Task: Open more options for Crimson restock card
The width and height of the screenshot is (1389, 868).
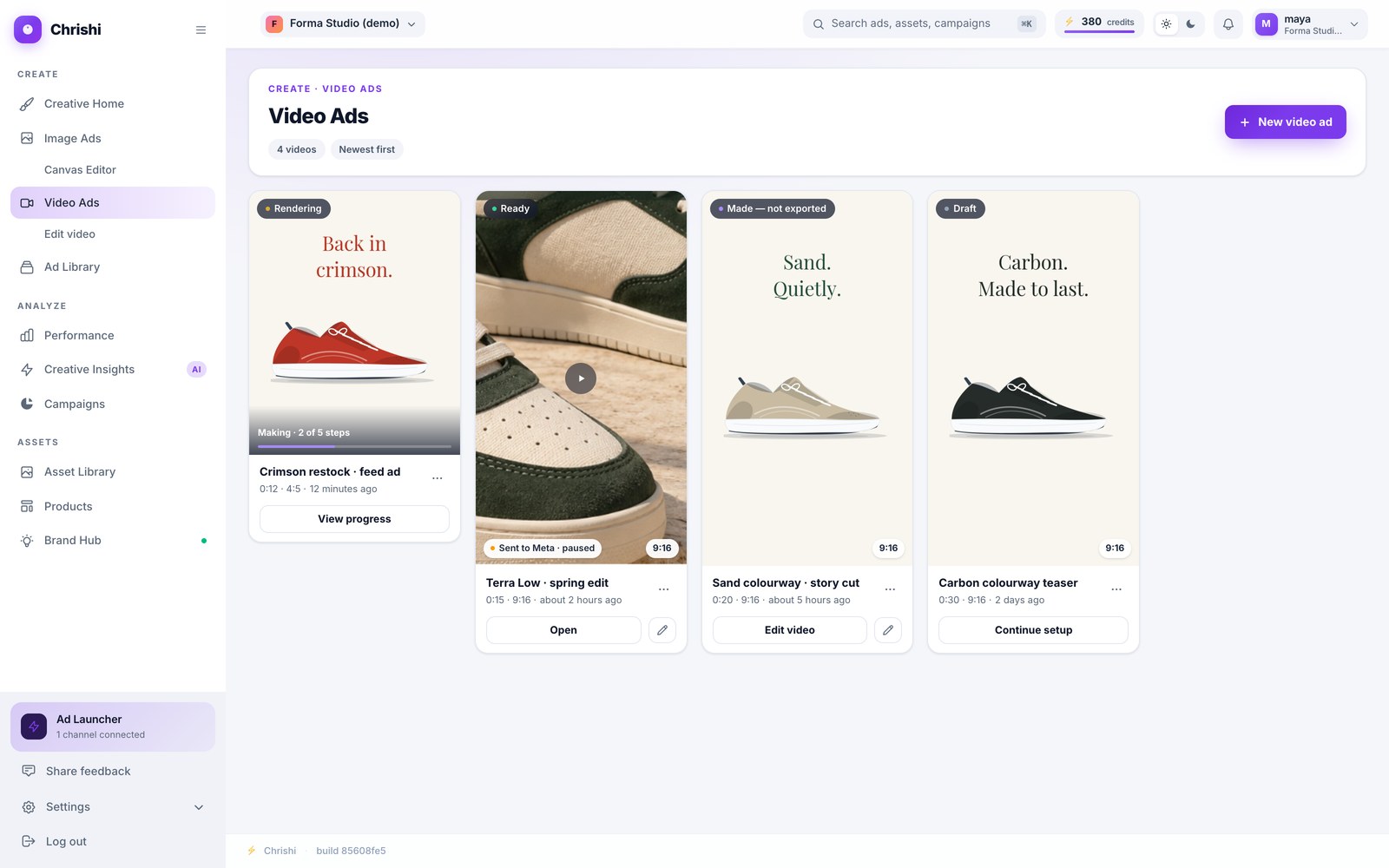Action: click(x=438, y=478)
